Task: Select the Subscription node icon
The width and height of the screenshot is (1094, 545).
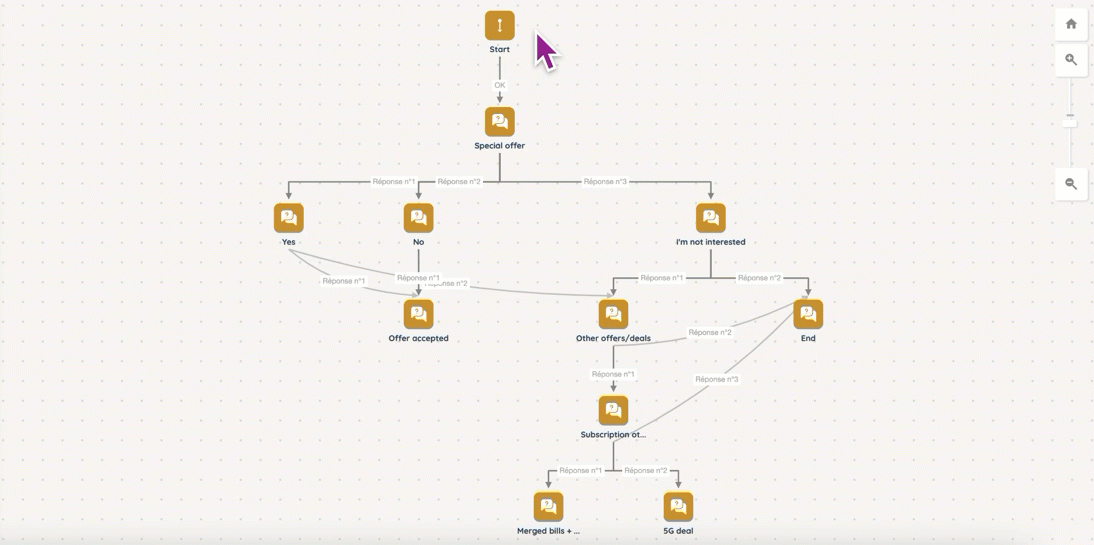Action: [613, 410]
